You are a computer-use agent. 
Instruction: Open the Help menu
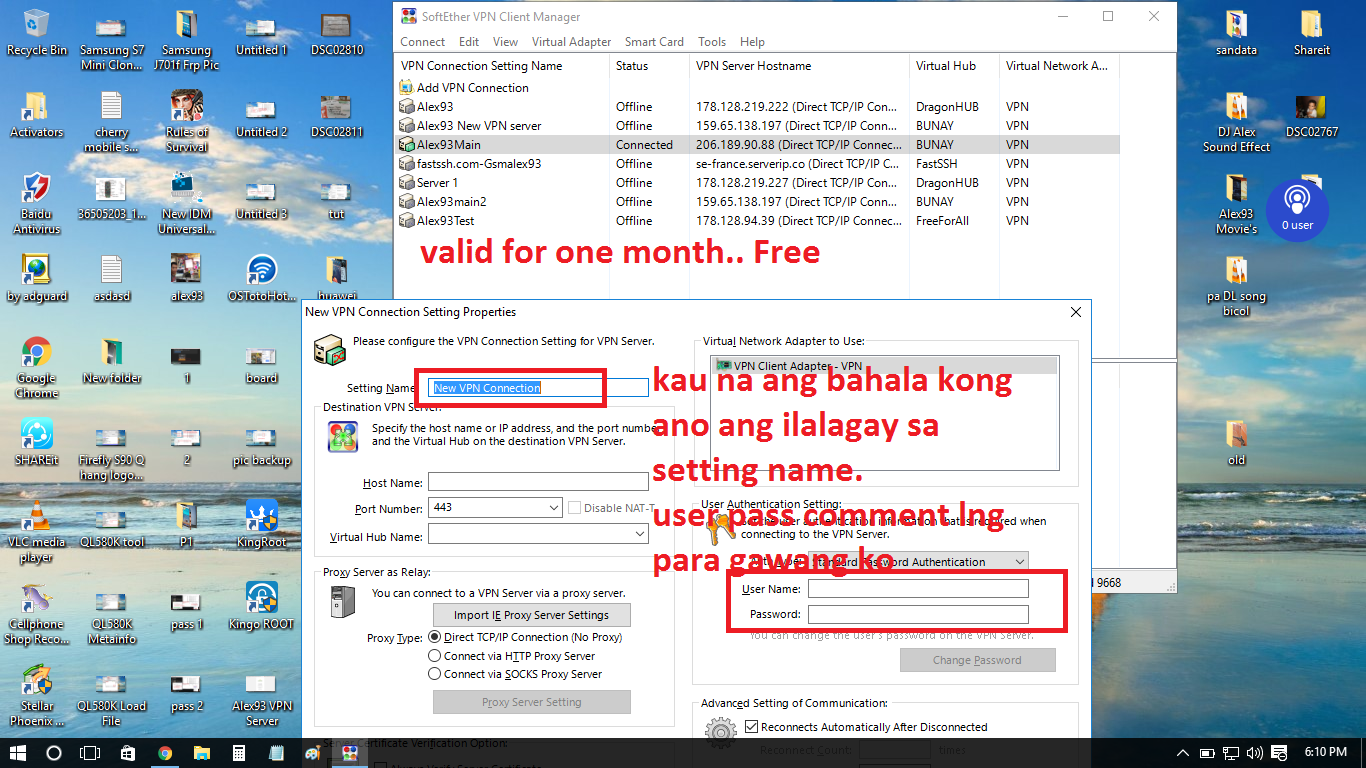pos(752,42)
